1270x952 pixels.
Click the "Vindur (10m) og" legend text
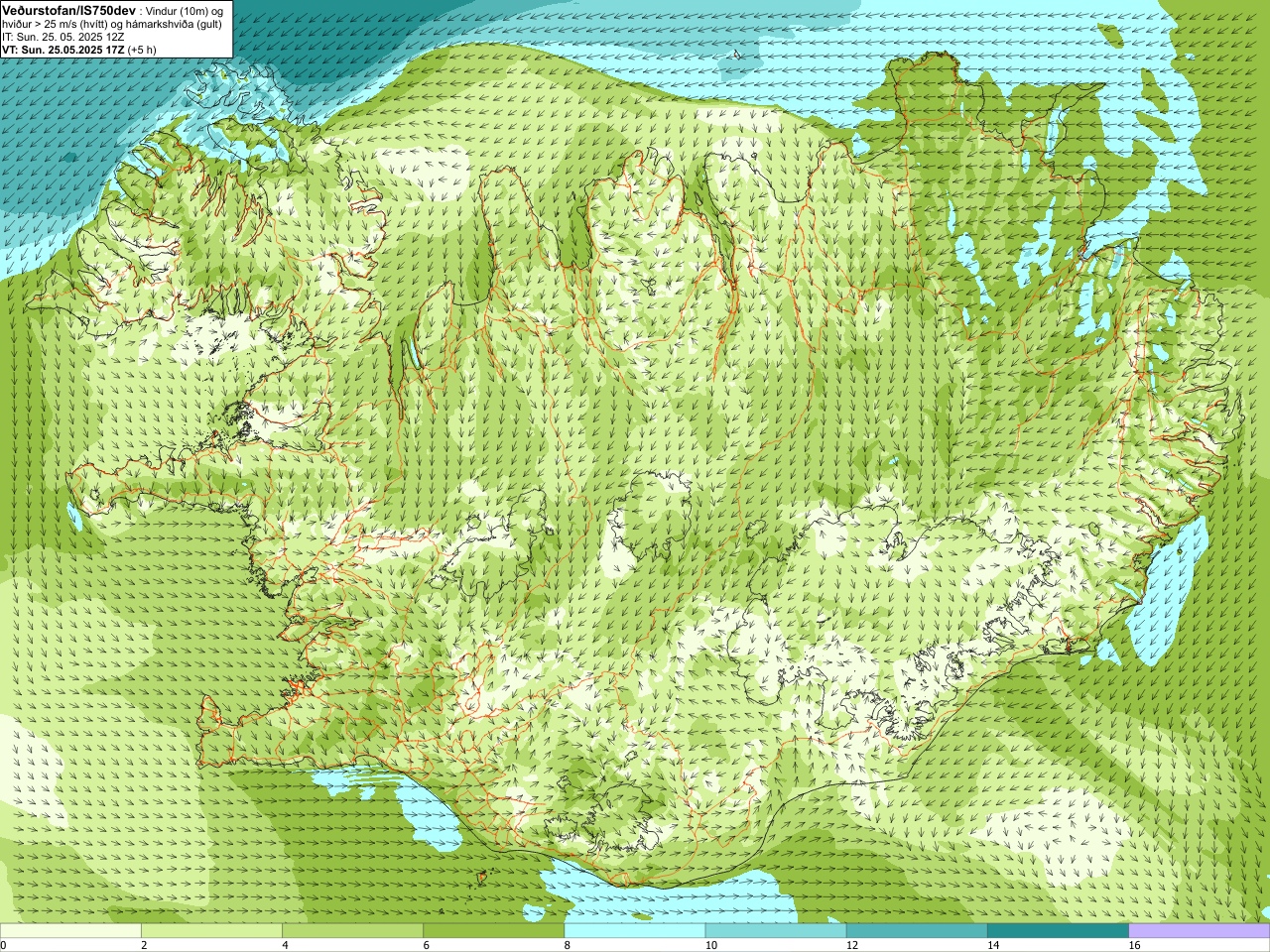tap(185, 10)
